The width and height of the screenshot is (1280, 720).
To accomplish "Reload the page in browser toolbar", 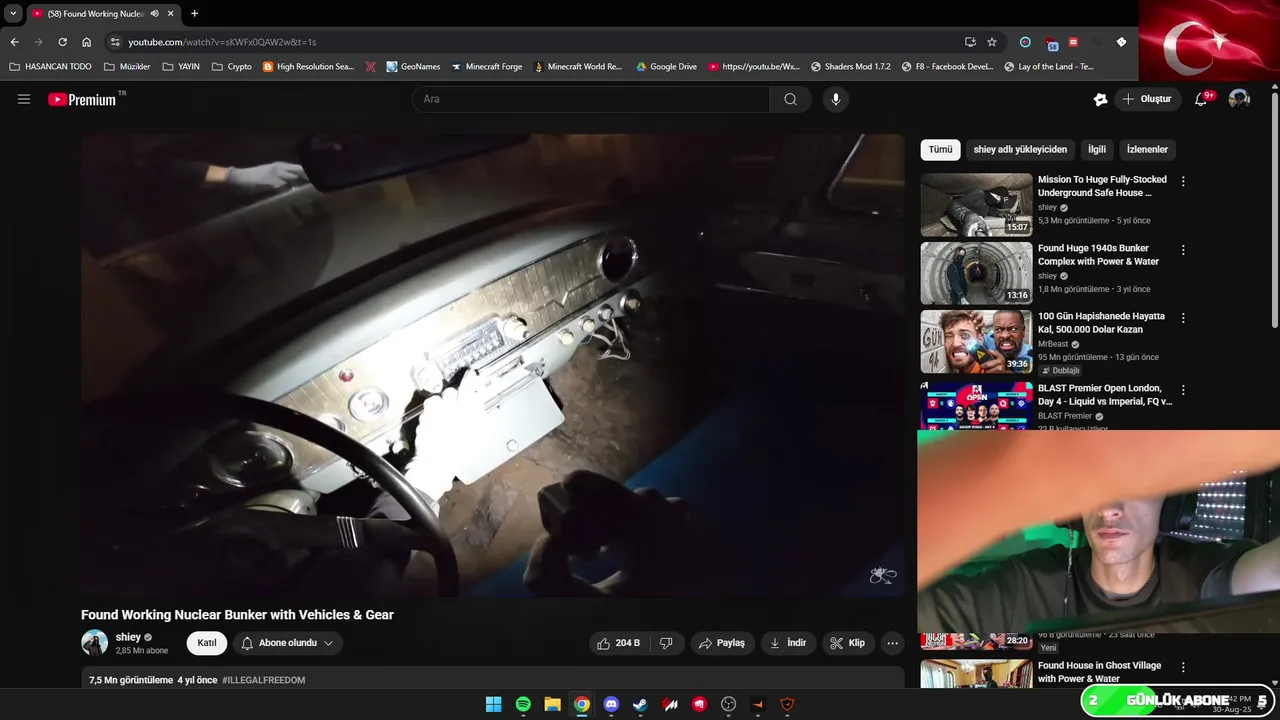I will 62,42.
